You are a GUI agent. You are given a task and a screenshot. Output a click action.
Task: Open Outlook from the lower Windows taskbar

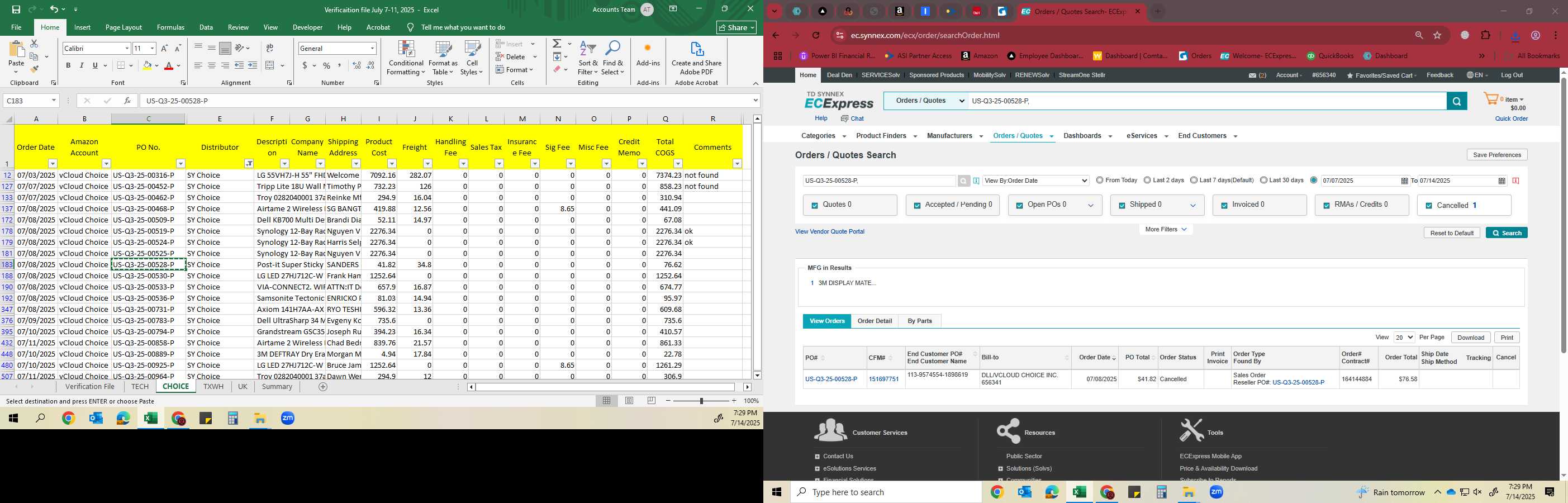[x=1024, y=492]
